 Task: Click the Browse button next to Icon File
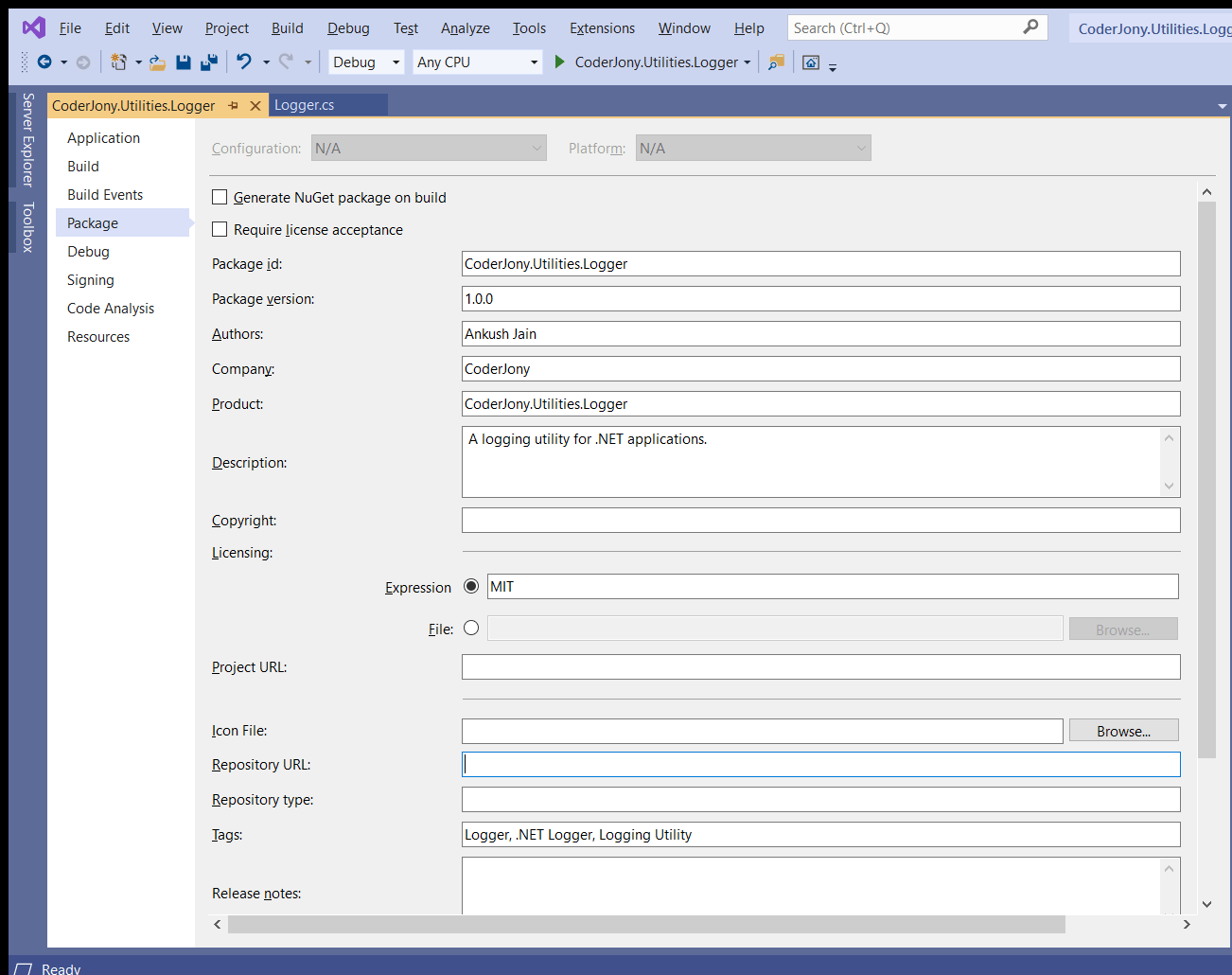[1123, 730]
